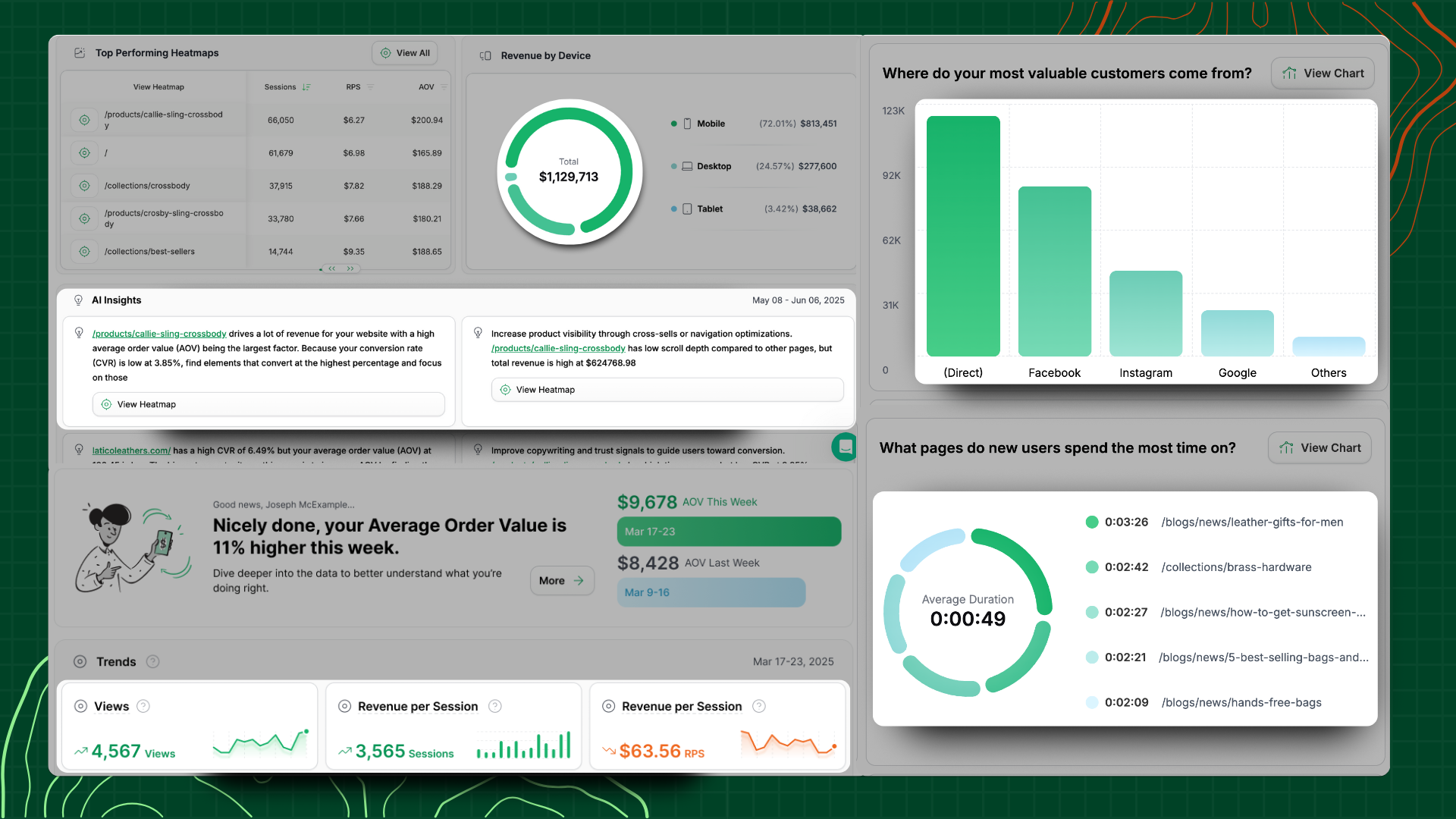This screenshot has height=819, width=1456.
Task: Go to next heatmap table page
Action: [350, 268]
